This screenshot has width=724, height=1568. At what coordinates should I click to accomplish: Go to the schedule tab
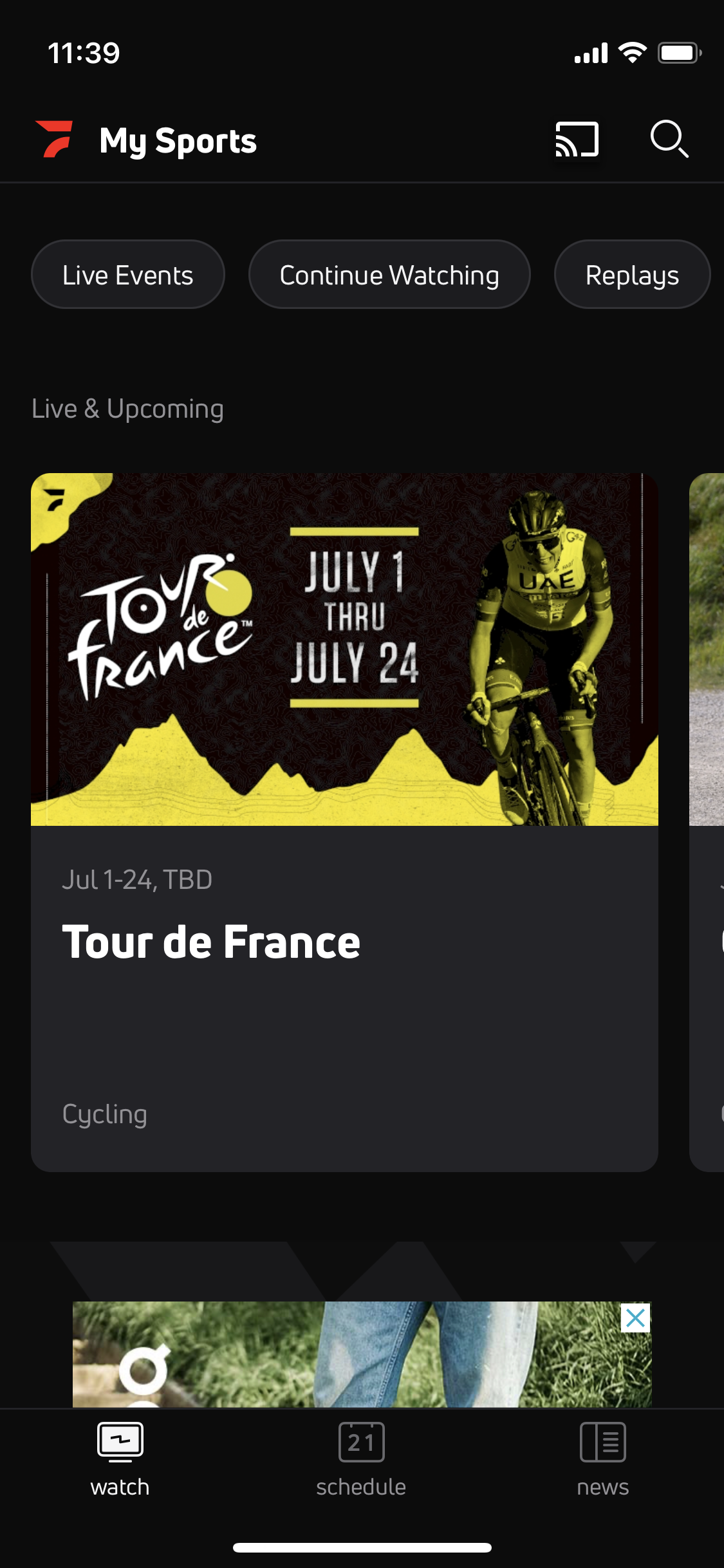(x=361, y=1459)
